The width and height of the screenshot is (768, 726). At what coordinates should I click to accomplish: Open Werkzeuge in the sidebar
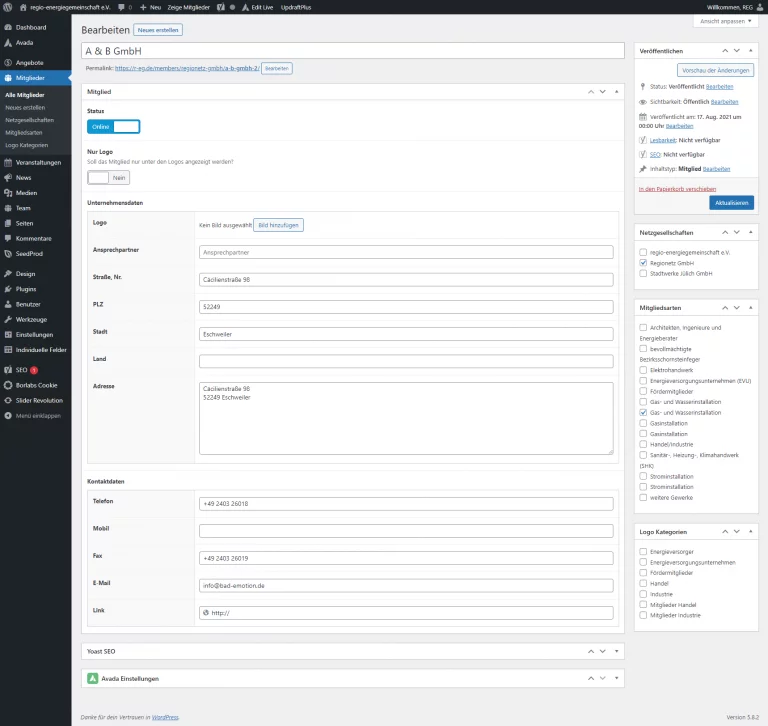pos(31,319)
